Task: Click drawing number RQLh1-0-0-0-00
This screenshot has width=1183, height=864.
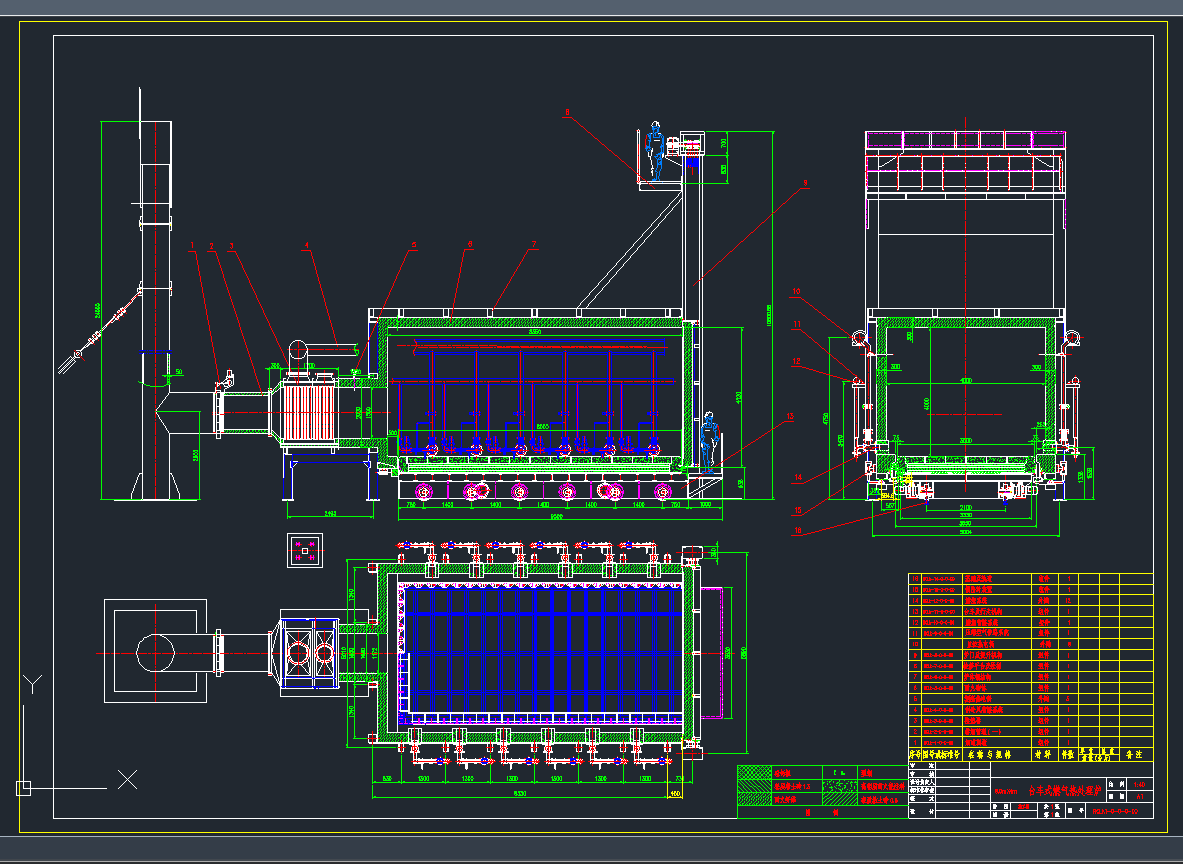Action: click(x=1113, y=811)
